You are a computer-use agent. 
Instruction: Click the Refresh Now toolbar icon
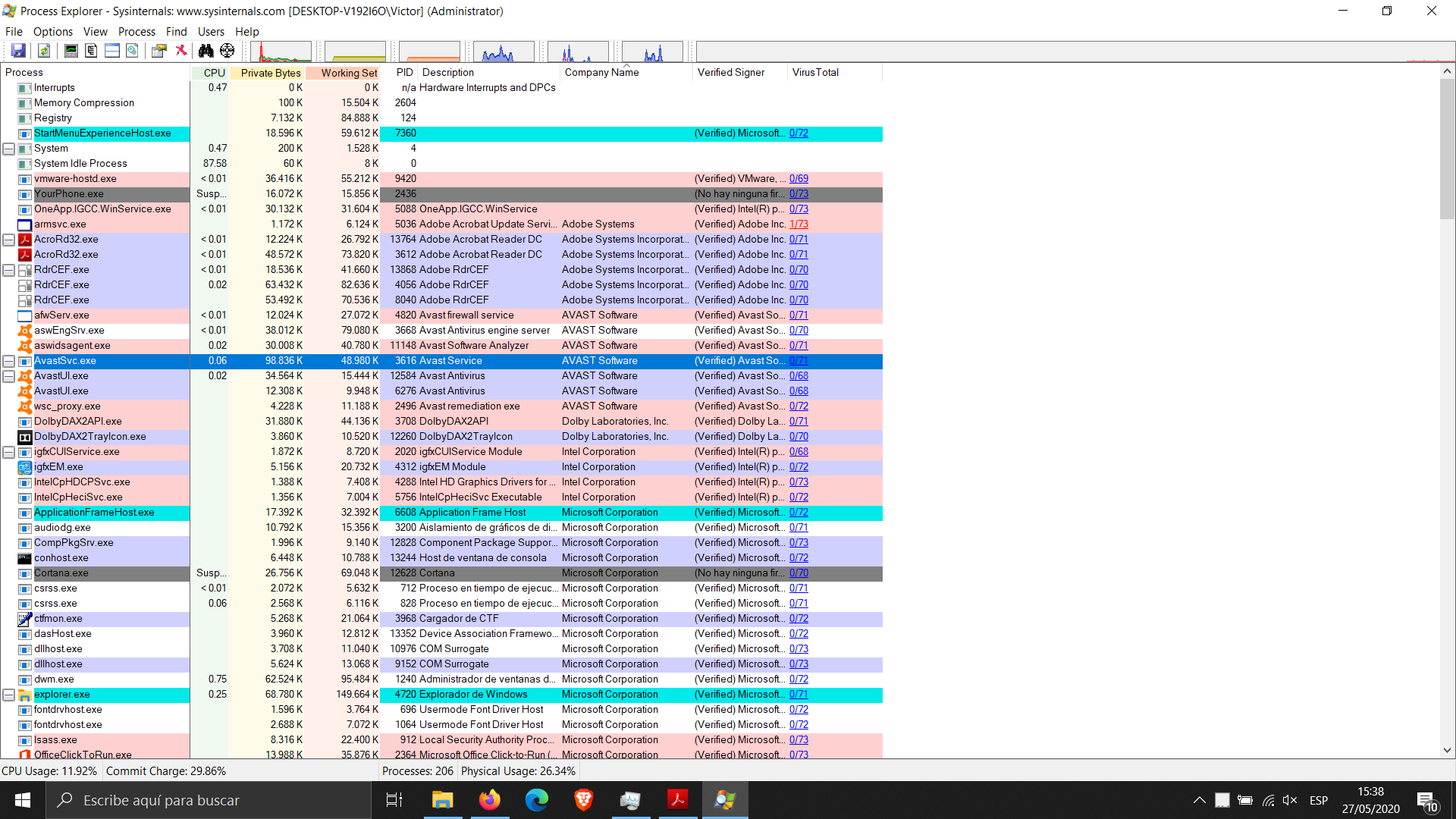(44, 51)
